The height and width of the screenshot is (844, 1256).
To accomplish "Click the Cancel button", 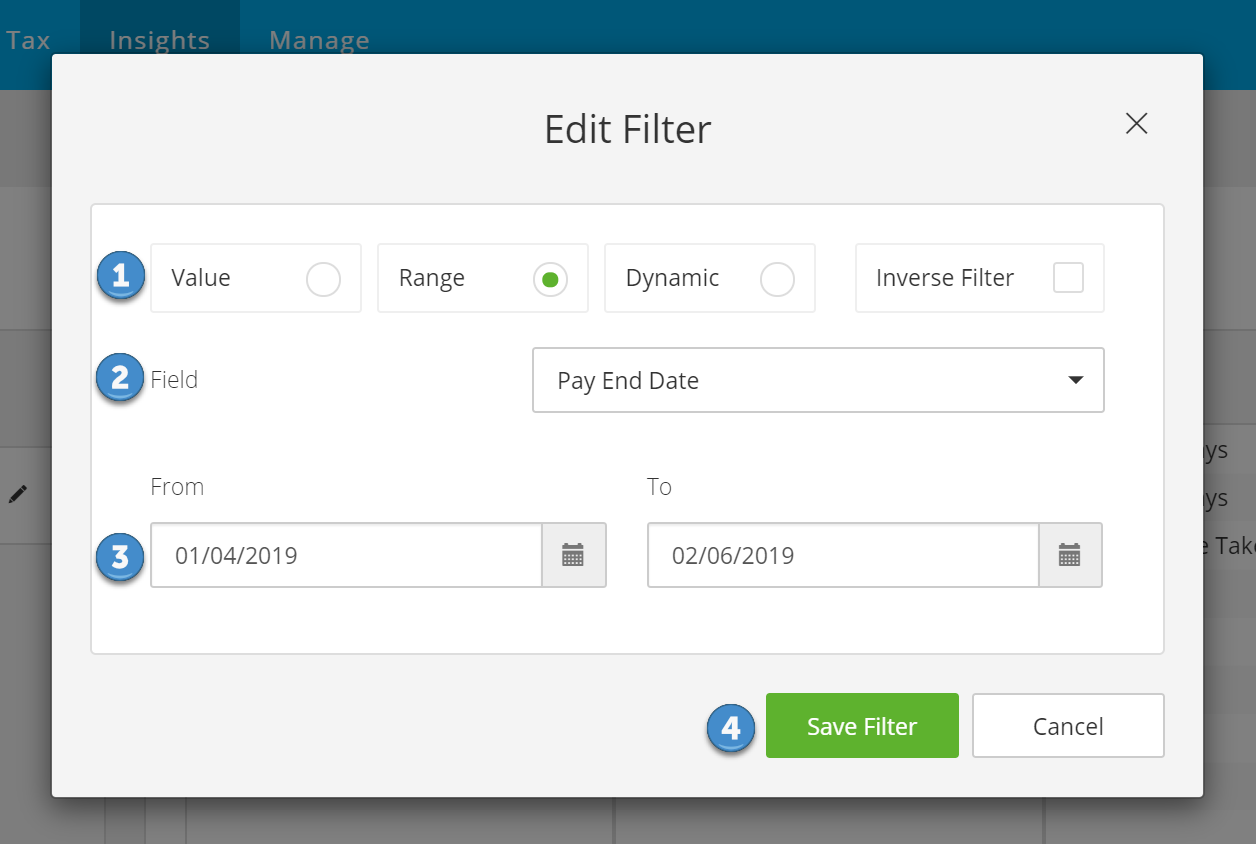I will tap(1068, 726).
